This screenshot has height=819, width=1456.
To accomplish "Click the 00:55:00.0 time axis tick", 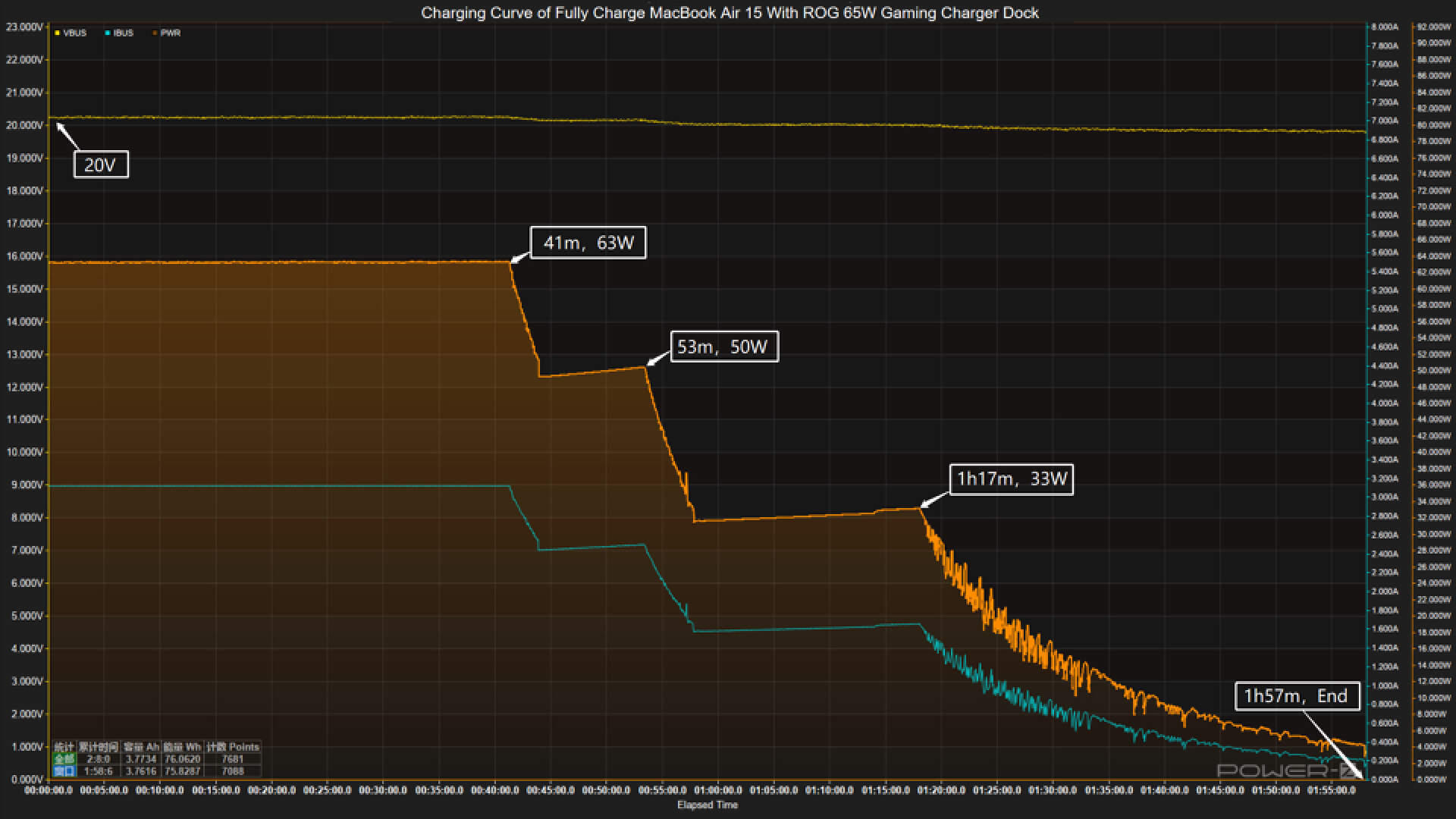I will pyautogui.click(x=663, y=791).
